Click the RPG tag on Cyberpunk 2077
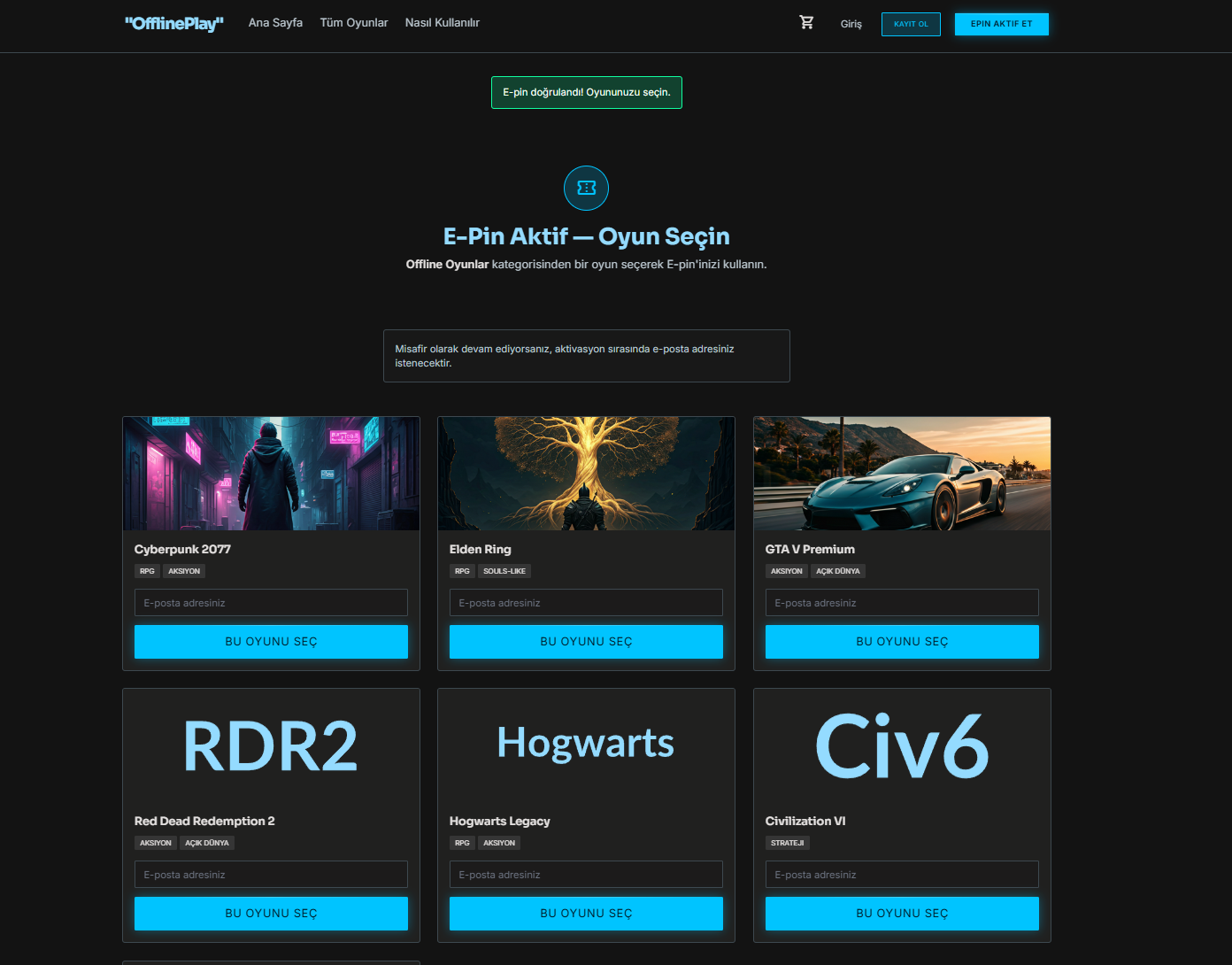1232x965 pixels. (x=147, y=572)
